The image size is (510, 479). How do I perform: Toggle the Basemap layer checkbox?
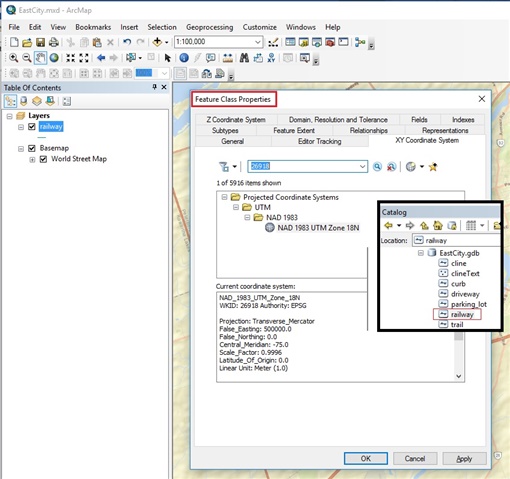coord(32,148)
